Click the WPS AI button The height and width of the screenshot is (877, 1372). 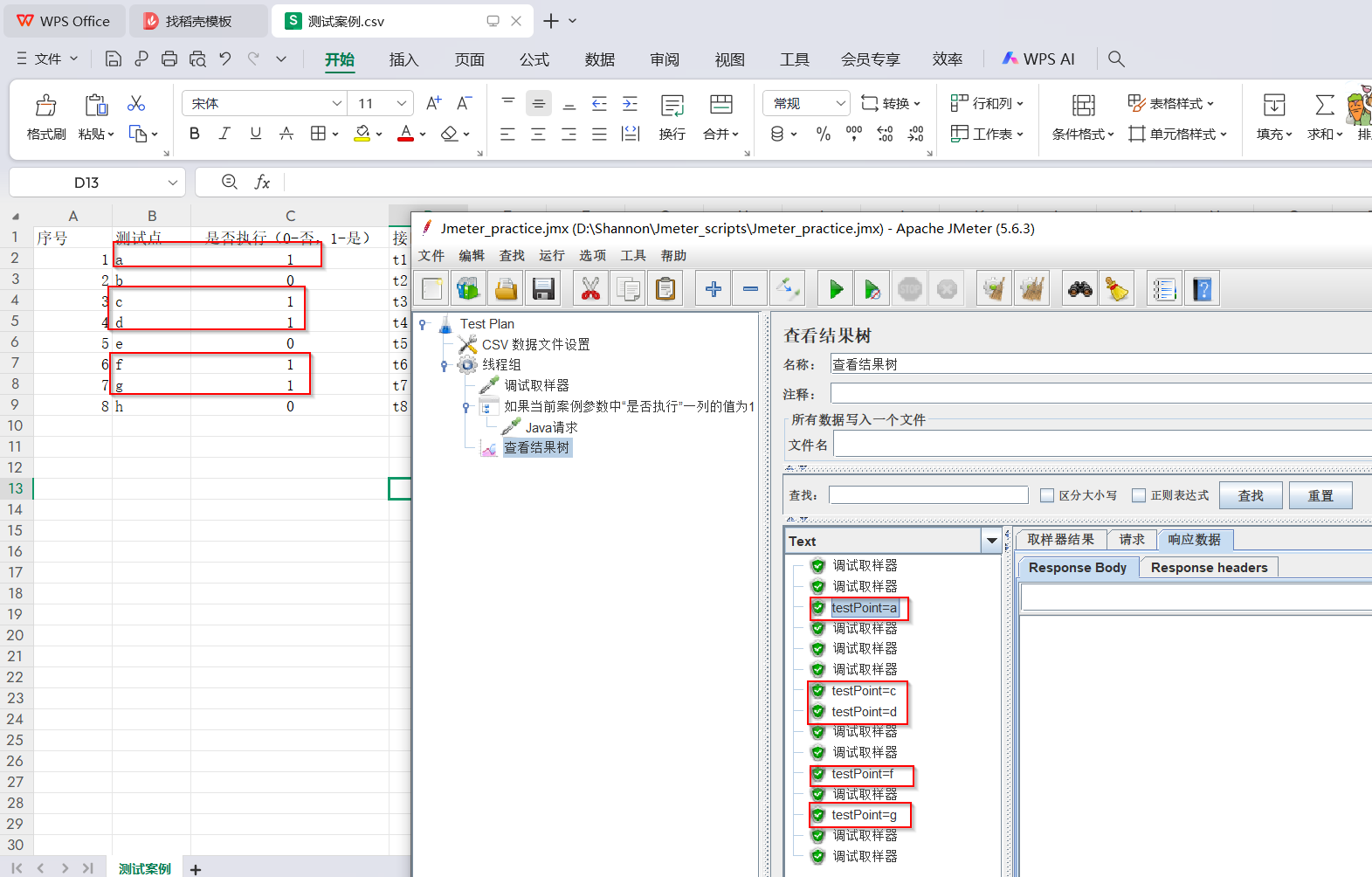tap(1038, 59)
